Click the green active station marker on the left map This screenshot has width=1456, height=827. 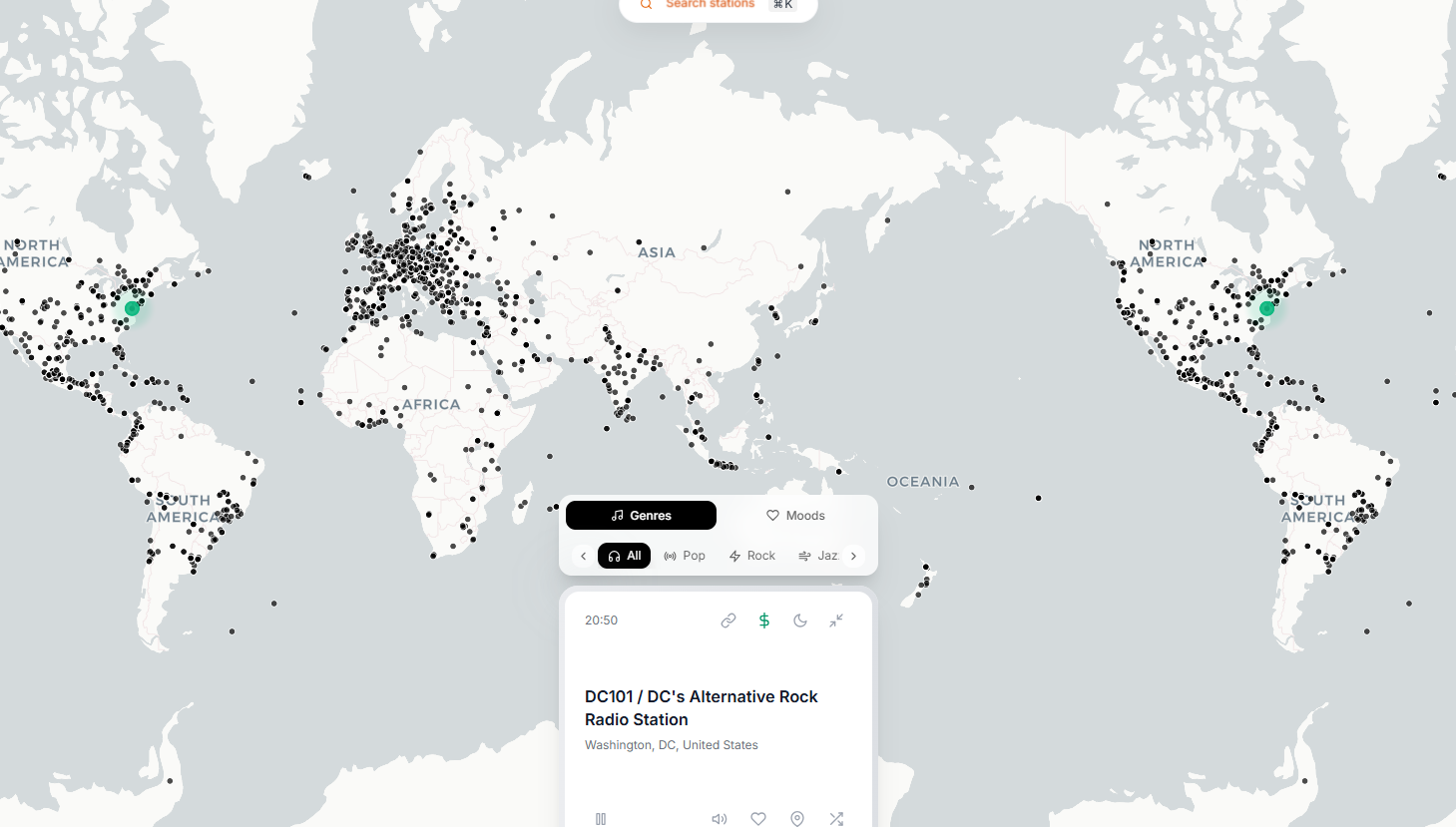click(x=132, y=308)
